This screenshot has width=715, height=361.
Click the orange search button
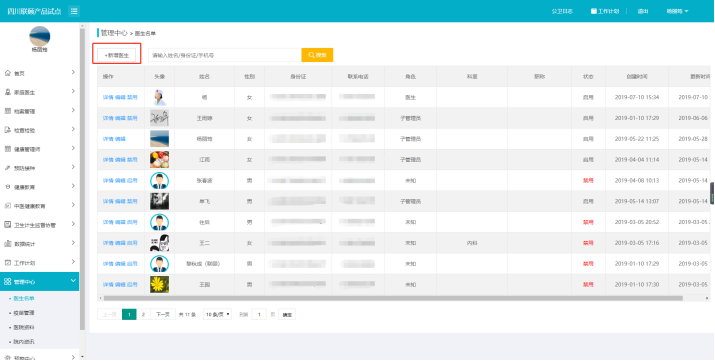(317, 55)
